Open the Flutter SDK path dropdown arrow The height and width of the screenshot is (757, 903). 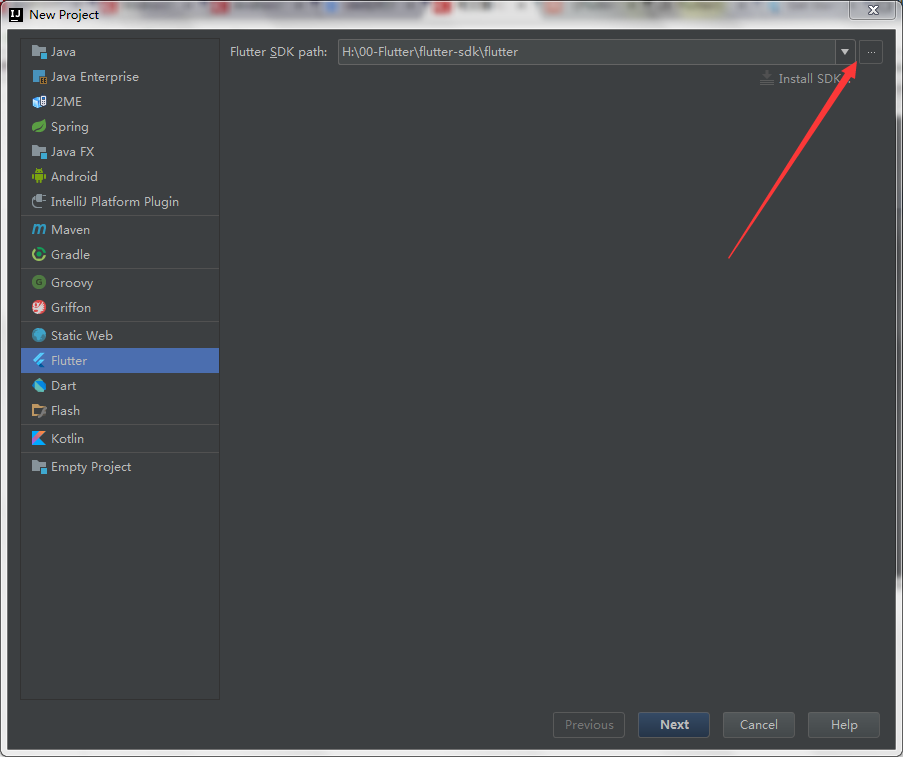845,52
